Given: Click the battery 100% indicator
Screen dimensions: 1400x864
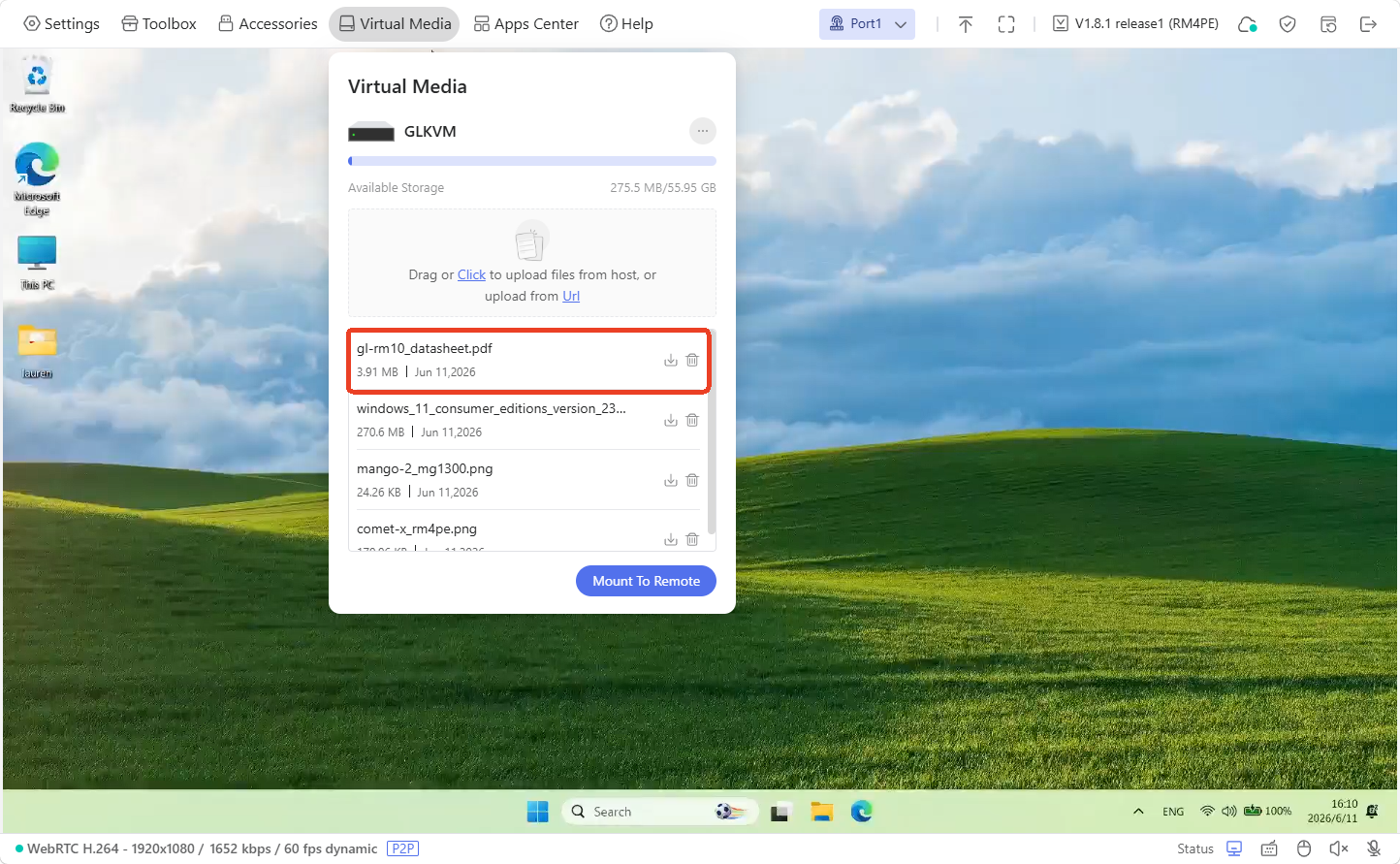Looking at the screenshot, I should click(1268, 811).
